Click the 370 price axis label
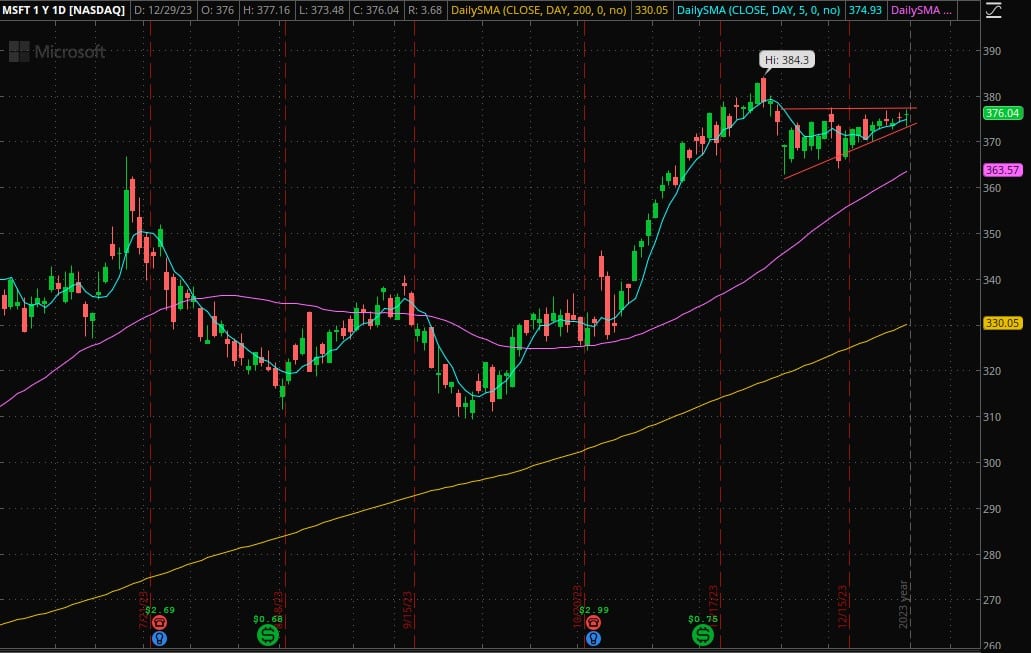Screen dimensions: 1031x653 [992, 142]
